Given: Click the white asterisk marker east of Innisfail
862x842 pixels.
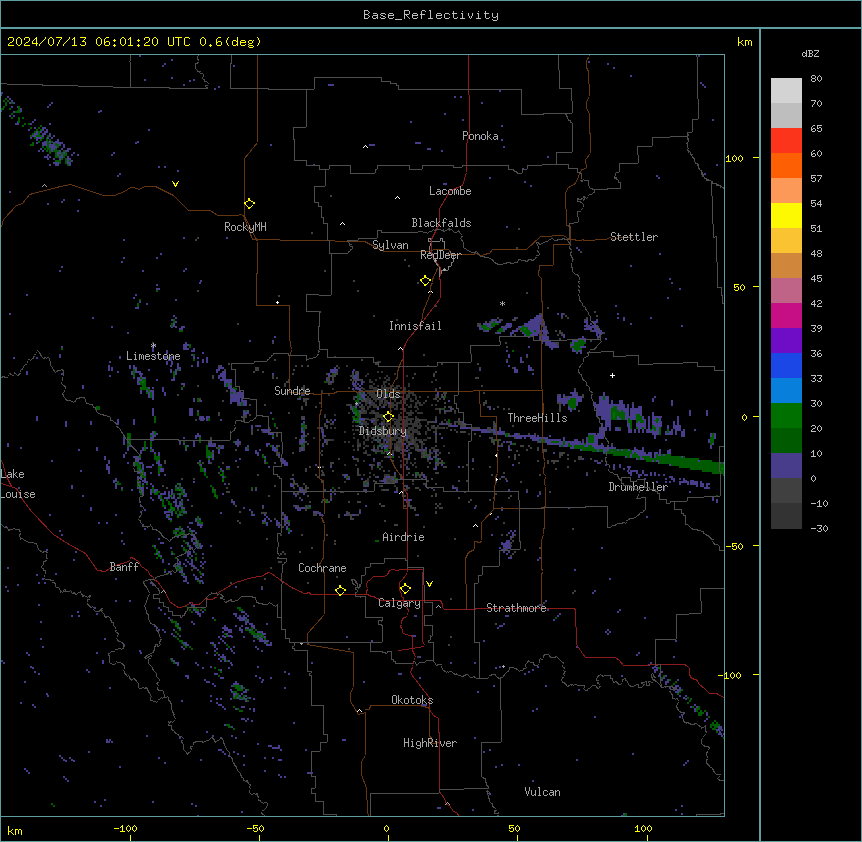Looking at the screenshot, I should (502, 304).
